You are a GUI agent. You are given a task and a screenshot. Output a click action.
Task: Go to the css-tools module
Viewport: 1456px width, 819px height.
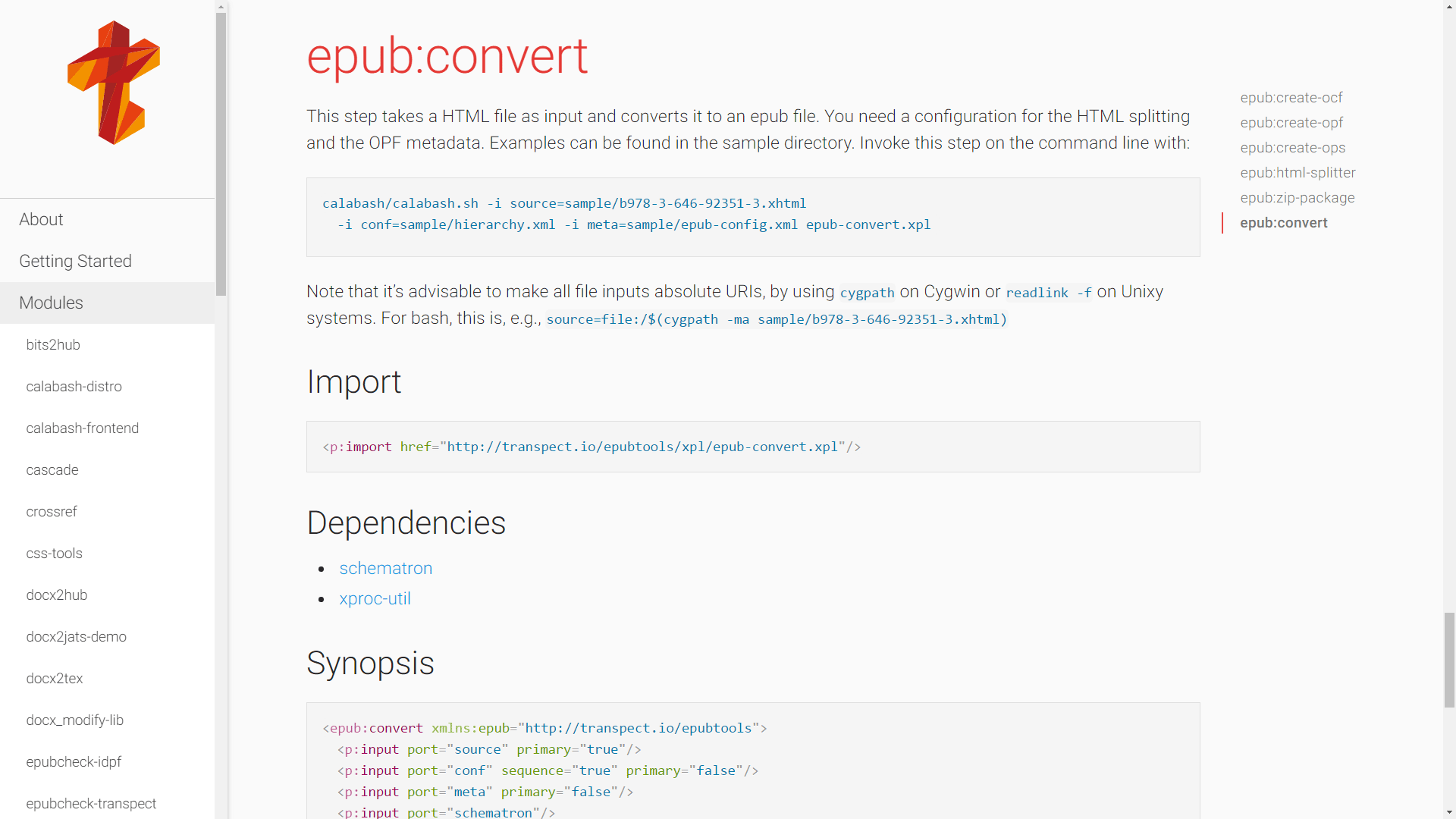click(54, 554)
